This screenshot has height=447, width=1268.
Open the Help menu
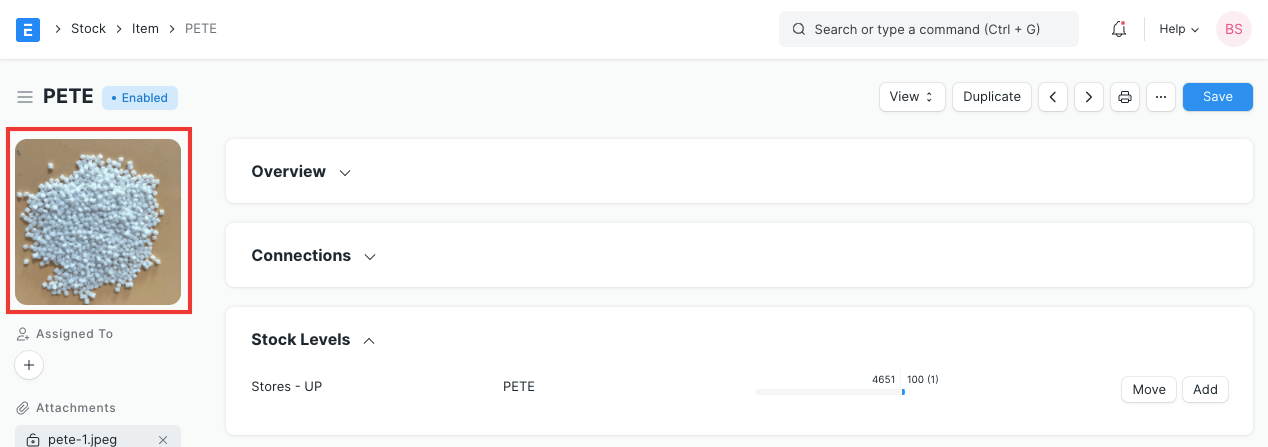(x=1178, y=29)
